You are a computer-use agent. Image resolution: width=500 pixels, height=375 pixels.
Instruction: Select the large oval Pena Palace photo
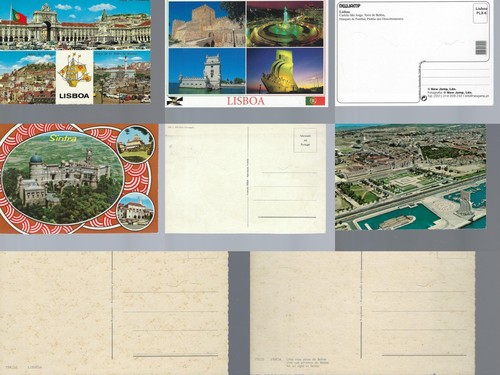[63, 178]
